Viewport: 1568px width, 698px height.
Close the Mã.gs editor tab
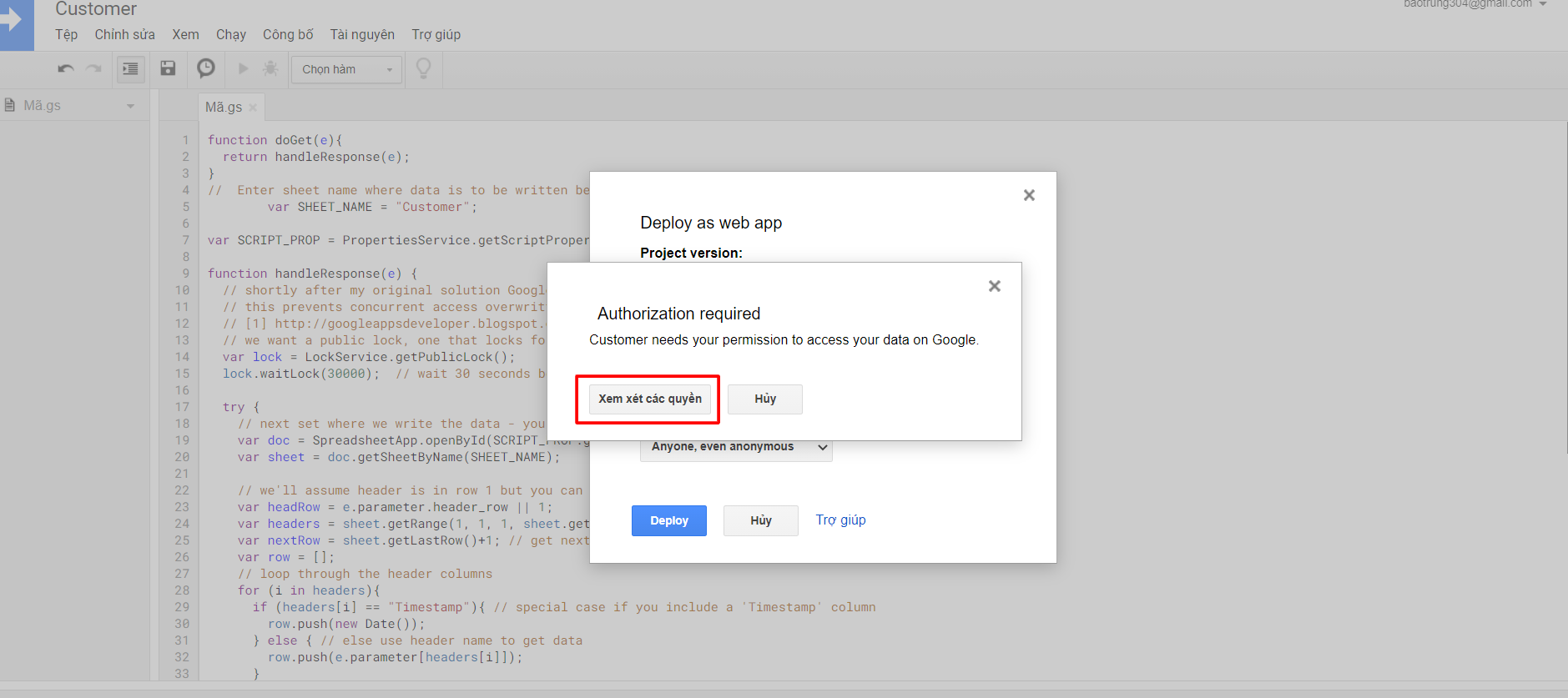click(x=253, y=108)
